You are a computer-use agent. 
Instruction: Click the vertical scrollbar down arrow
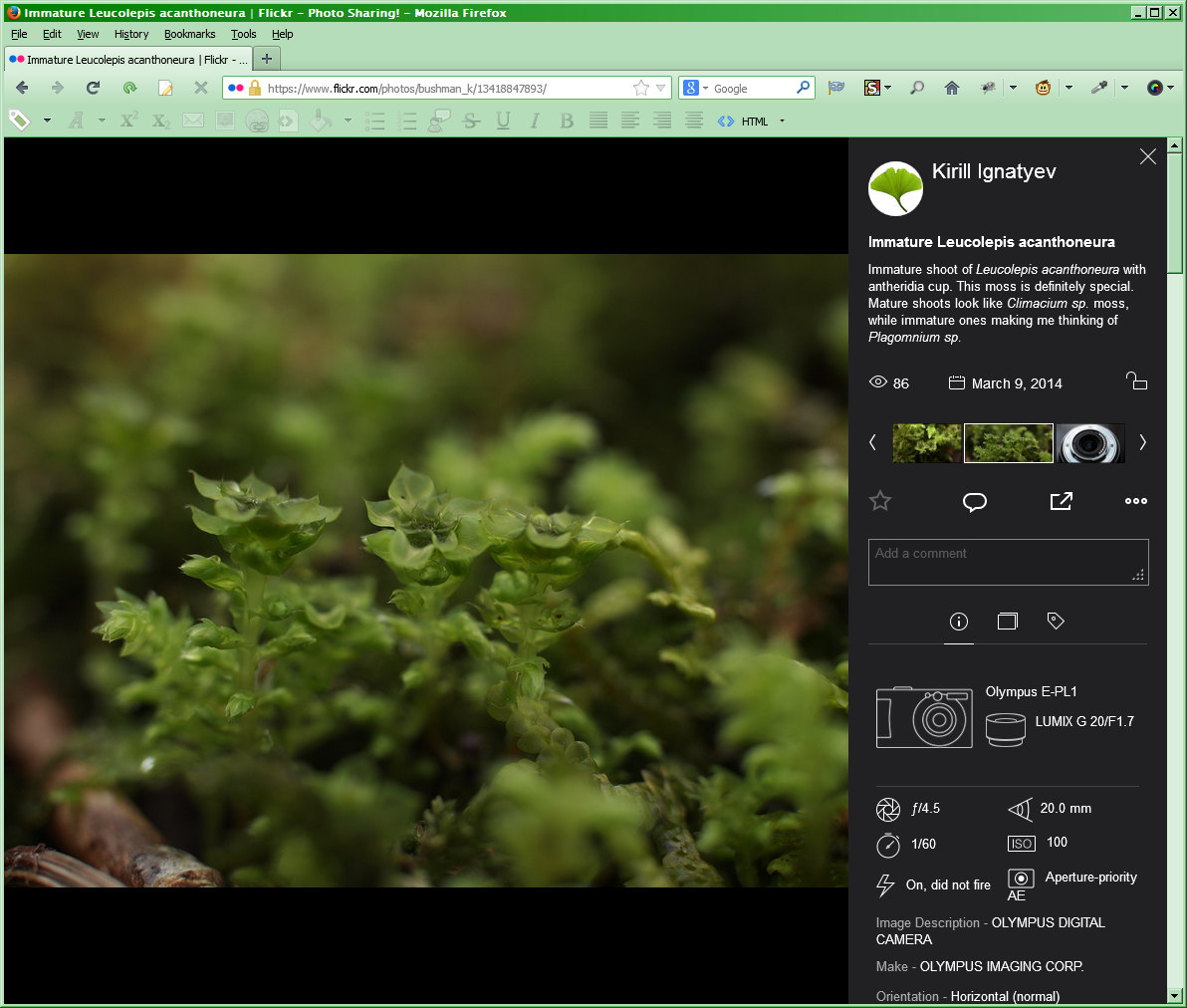pos(1174,996)
